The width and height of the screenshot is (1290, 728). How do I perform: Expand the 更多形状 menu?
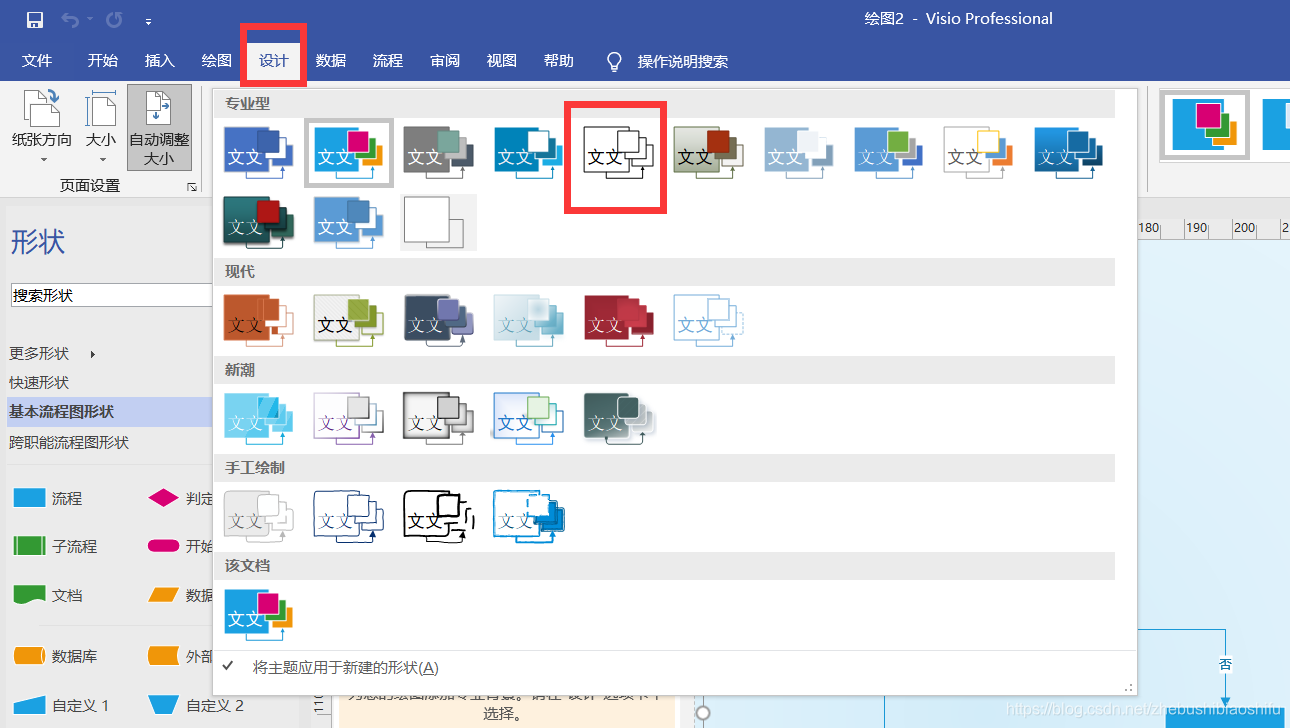[x=40, y=353]
